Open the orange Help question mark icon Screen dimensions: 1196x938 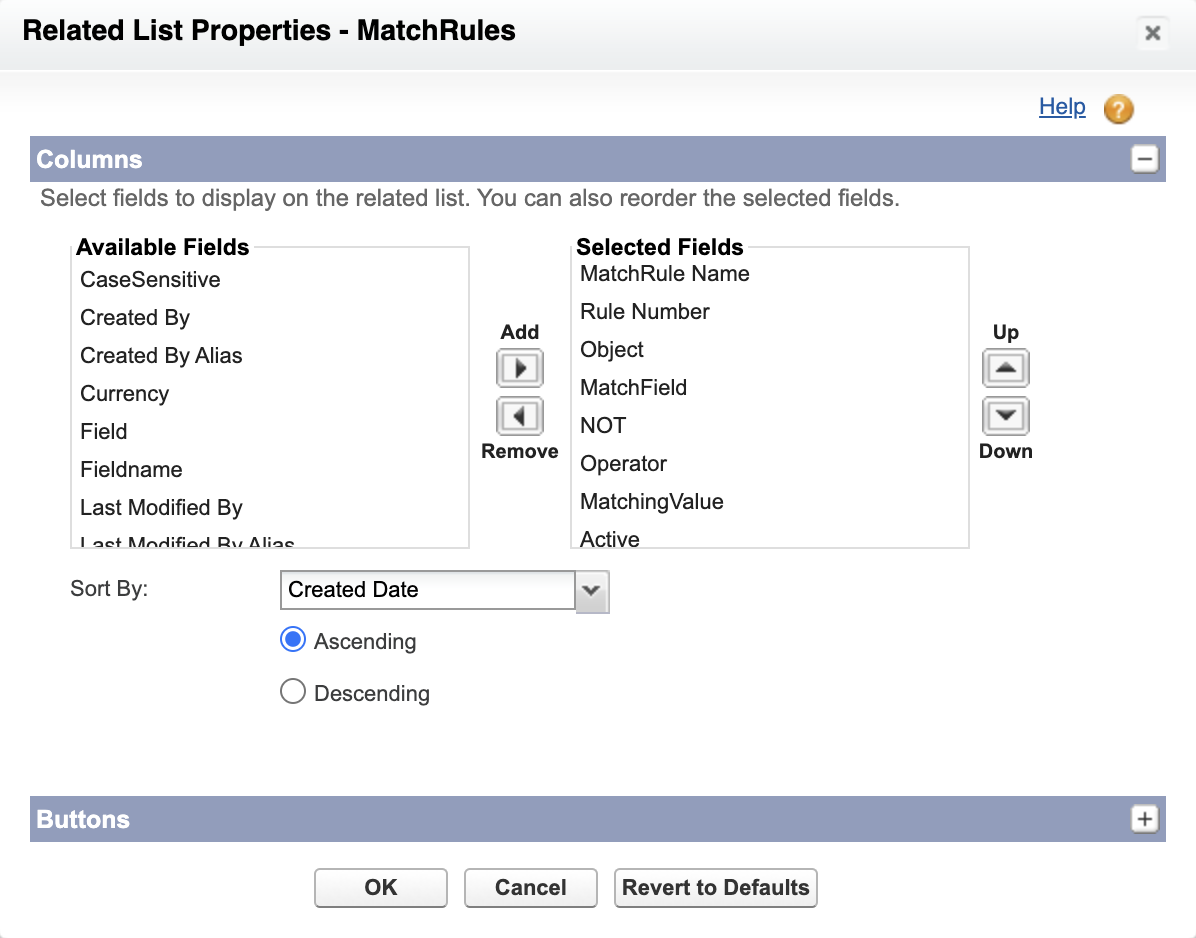(1118, 108)
